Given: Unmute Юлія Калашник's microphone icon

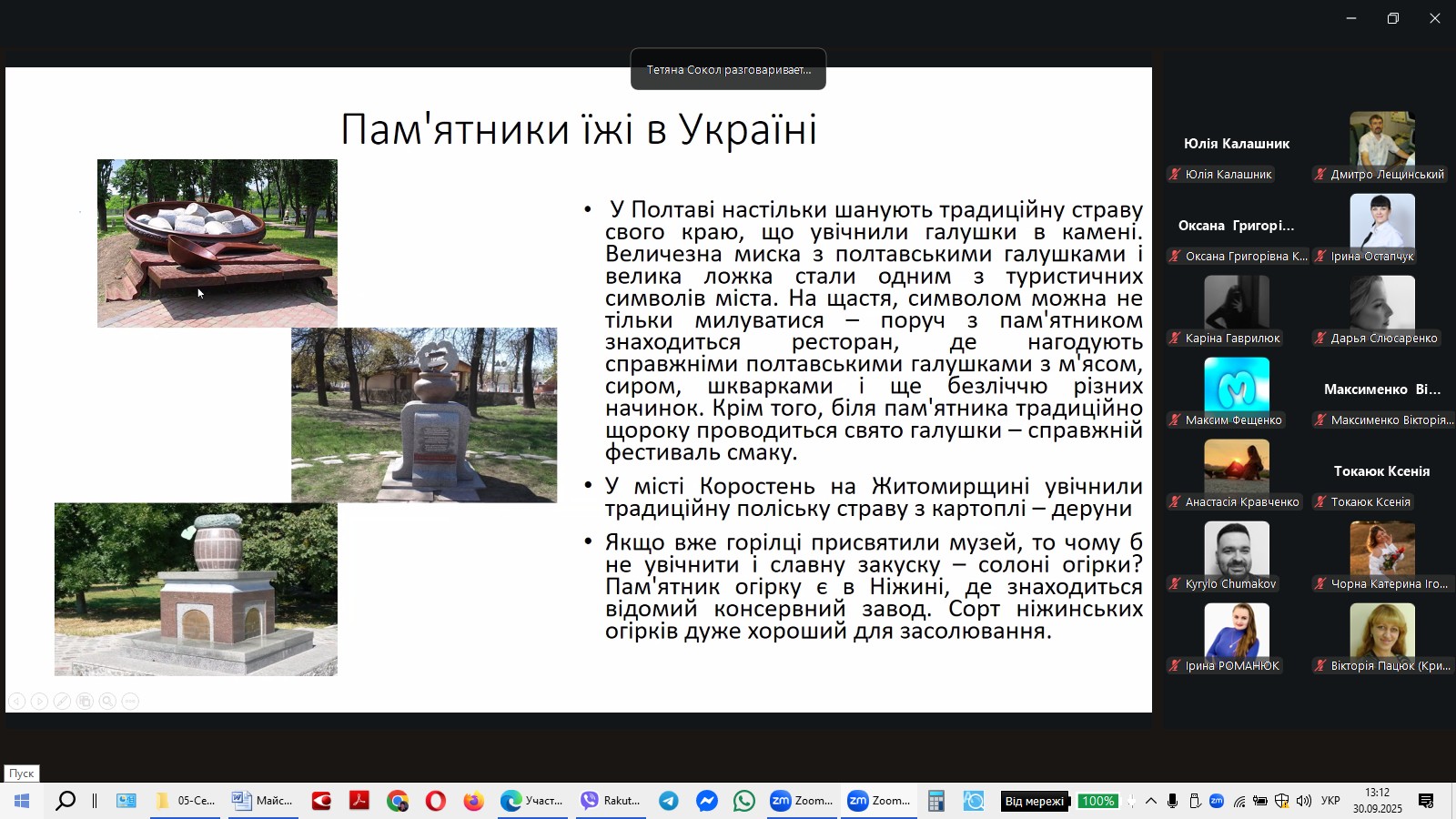Looking at the screenshot, I should tap(1174, 175).
